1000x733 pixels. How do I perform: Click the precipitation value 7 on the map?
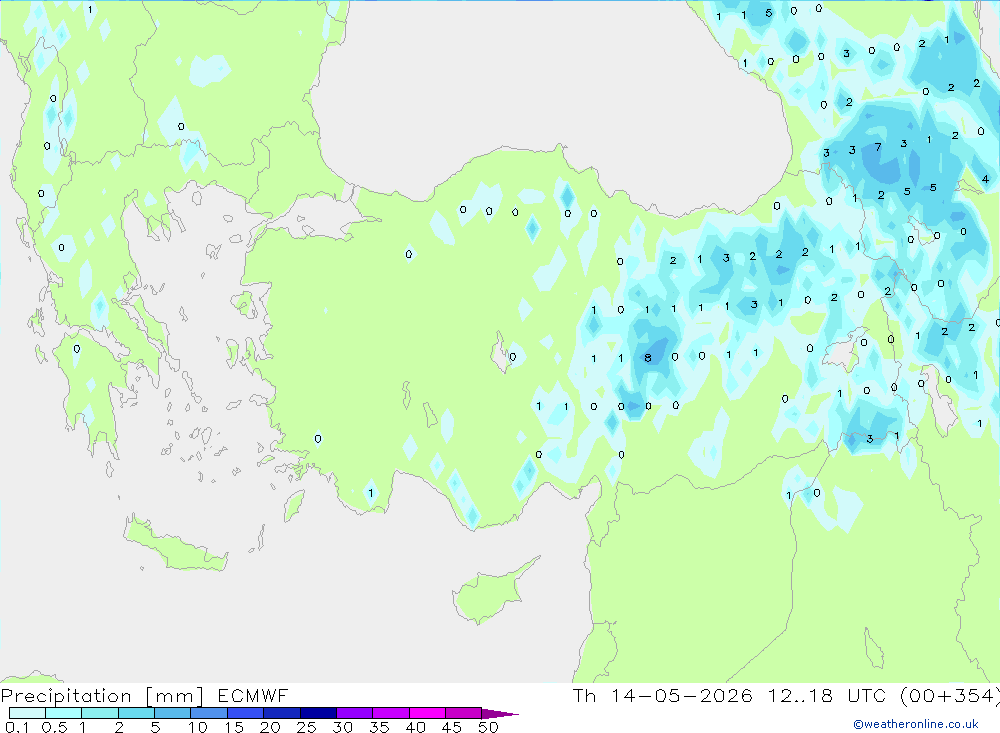[x=878, y=147]
